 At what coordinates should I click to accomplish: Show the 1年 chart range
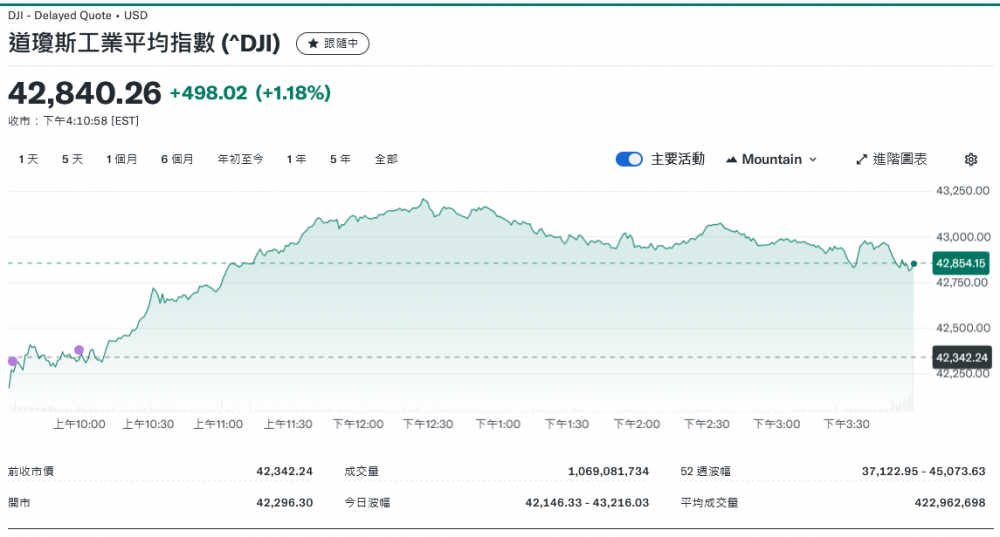coord(296,159)
